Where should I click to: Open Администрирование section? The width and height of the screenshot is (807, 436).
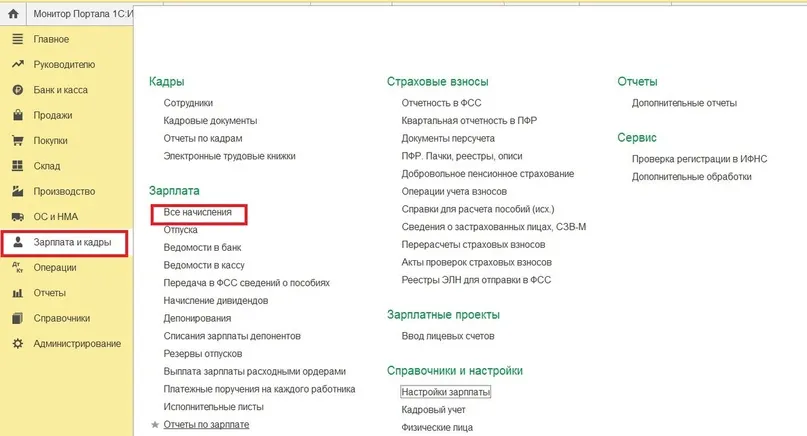[x=77, y=343]
